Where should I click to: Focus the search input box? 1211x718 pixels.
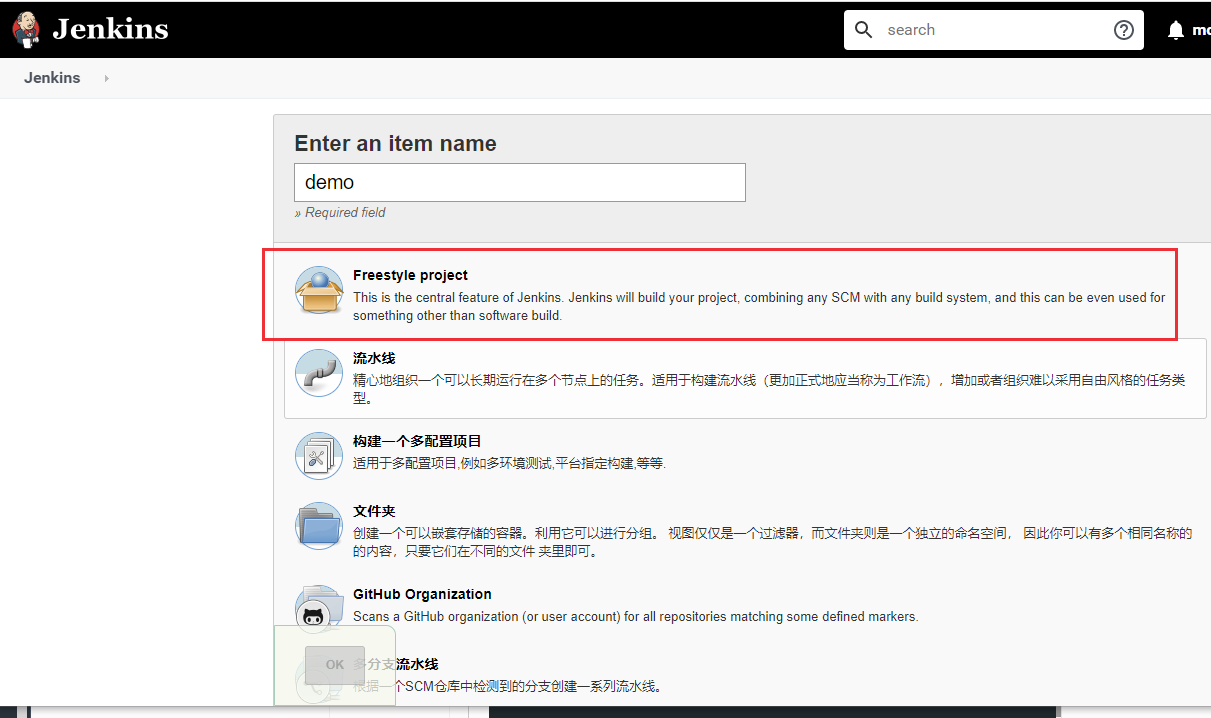point(994,30)
